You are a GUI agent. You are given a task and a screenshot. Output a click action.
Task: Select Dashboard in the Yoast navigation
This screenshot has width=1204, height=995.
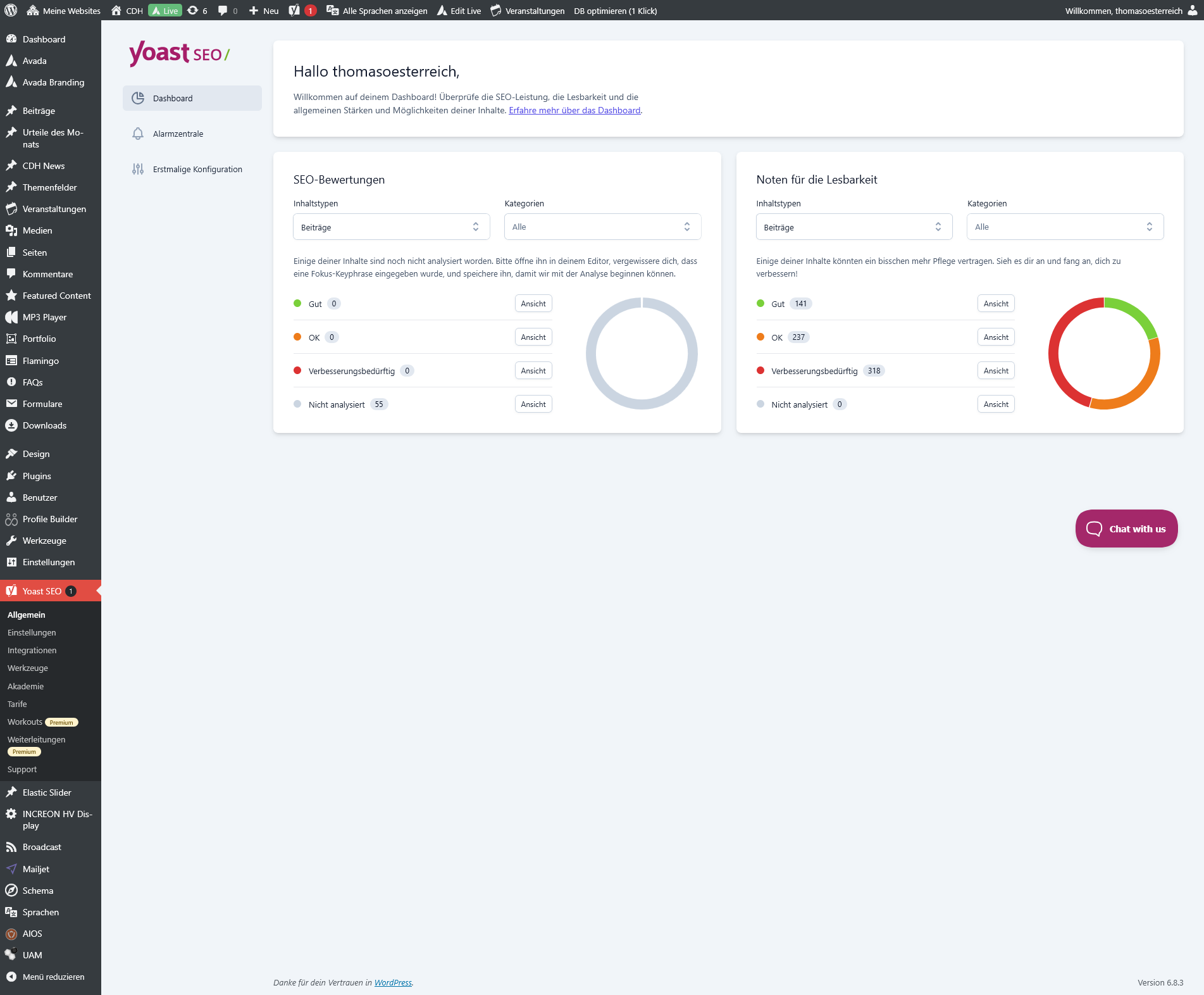[192, 98]
